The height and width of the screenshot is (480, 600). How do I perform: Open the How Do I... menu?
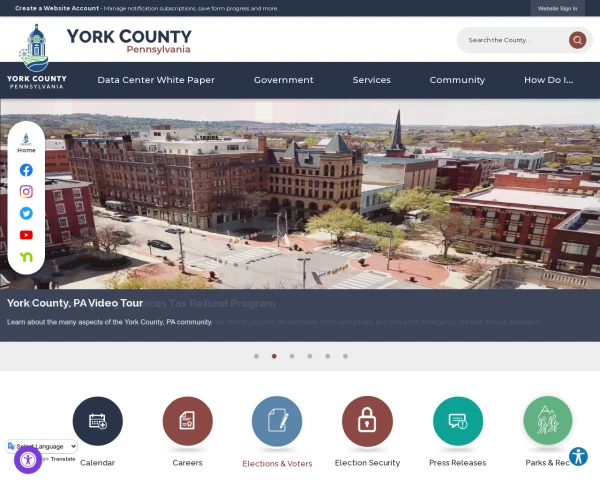(x=548, y=80)
